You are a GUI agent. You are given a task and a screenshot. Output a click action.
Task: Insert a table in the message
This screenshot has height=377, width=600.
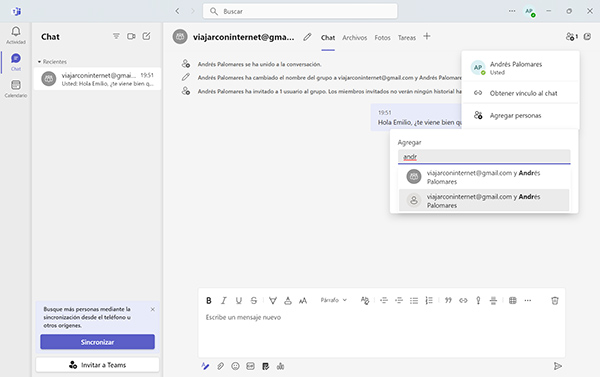click(513, 300)
